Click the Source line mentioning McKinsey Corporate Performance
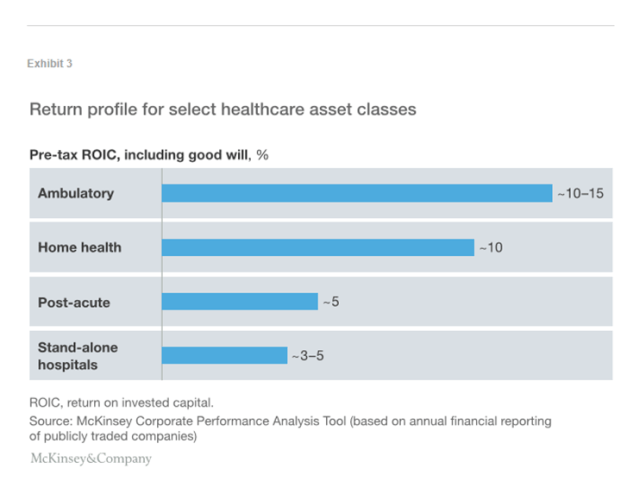Image resolution: width=627 pixels, height=487 pixels. coord(290,422)
